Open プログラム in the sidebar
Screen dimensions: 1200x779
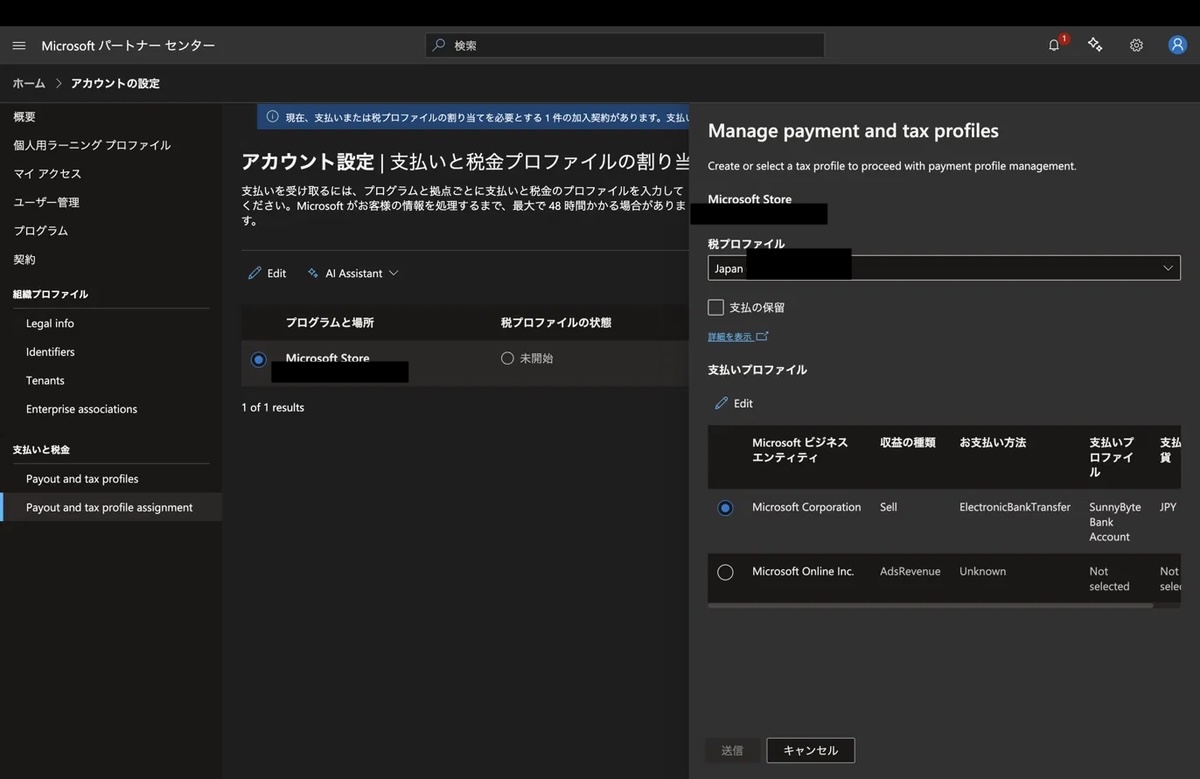[41, 231]
